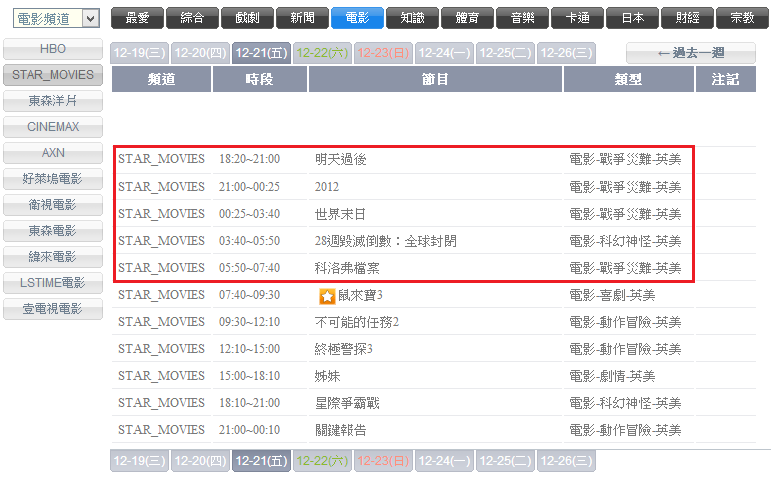
Task: Switch to bottom date tab 12-20(四)
Action: coord(201,461)
